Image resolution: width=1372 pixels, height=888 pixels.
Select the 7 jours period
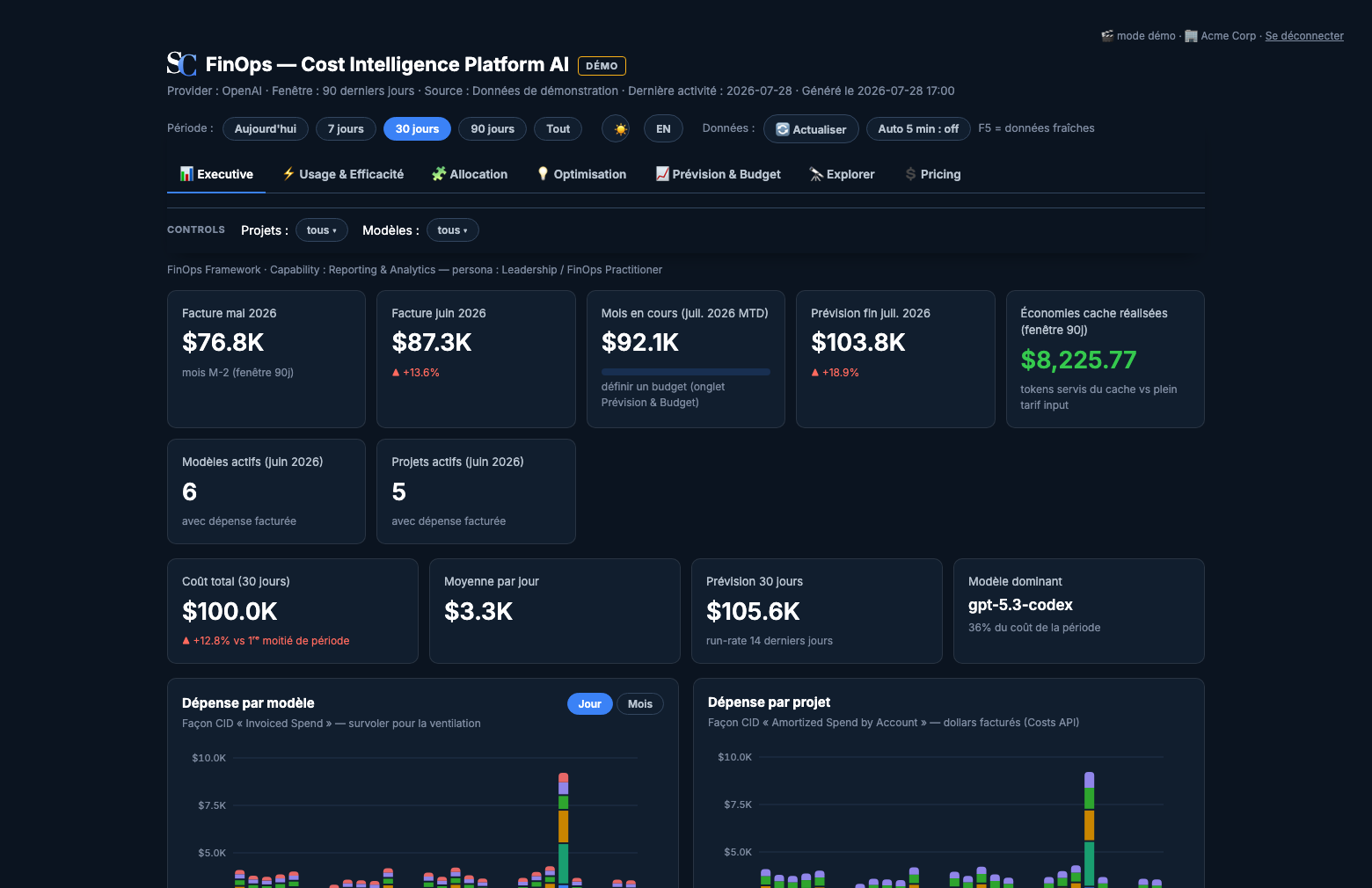346,128
